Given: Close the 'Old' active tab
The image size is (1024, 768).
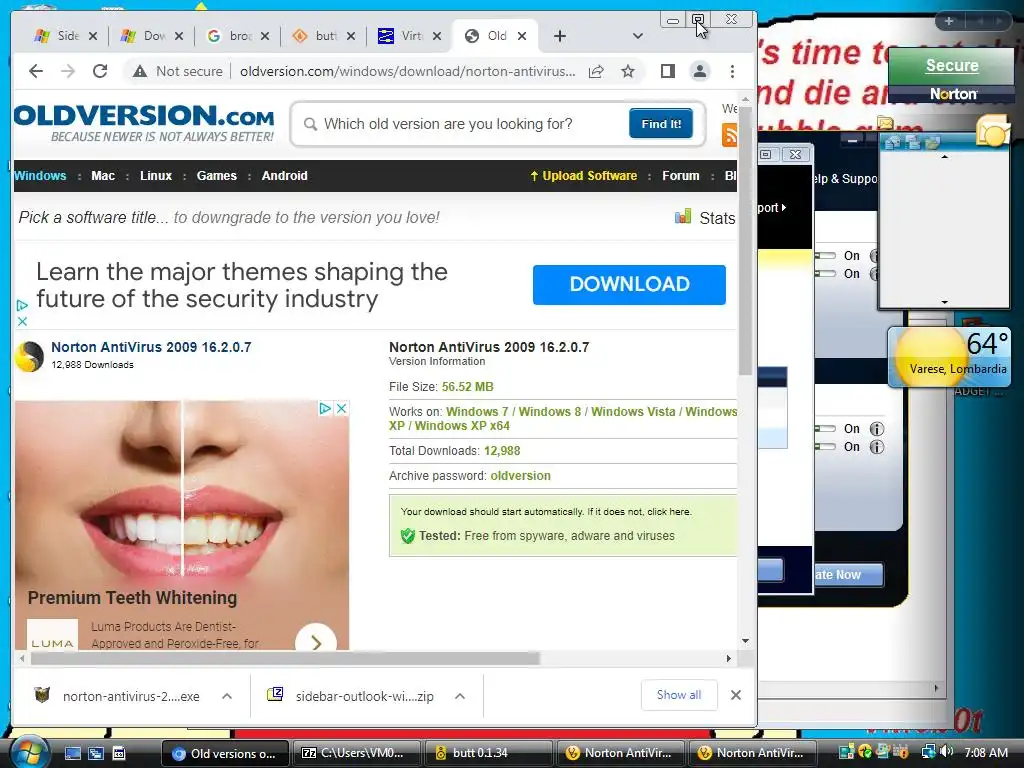Looking at the screenshot, I should pyautogui.click(x=522, y=36).
